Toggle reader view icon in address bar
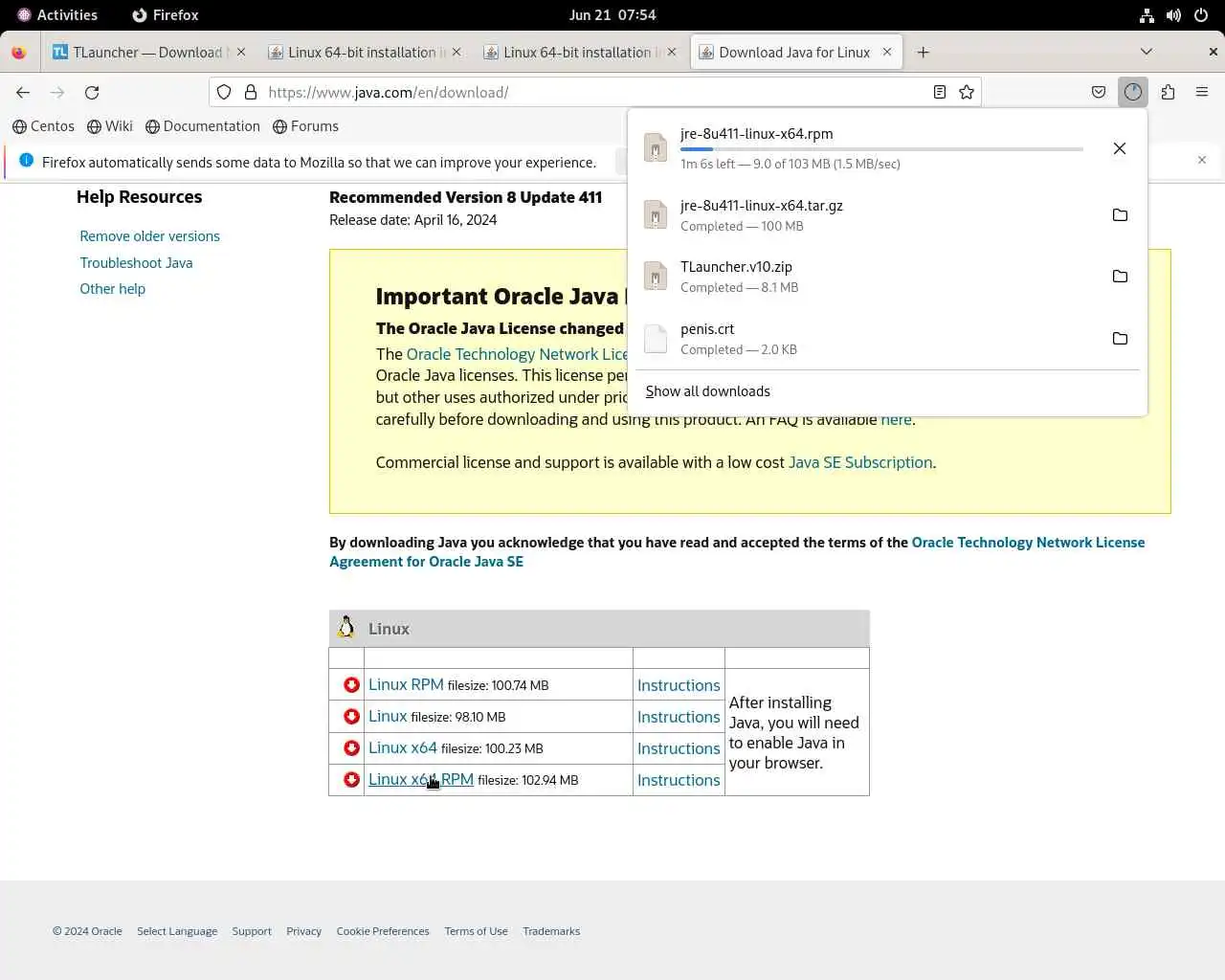 940,92
